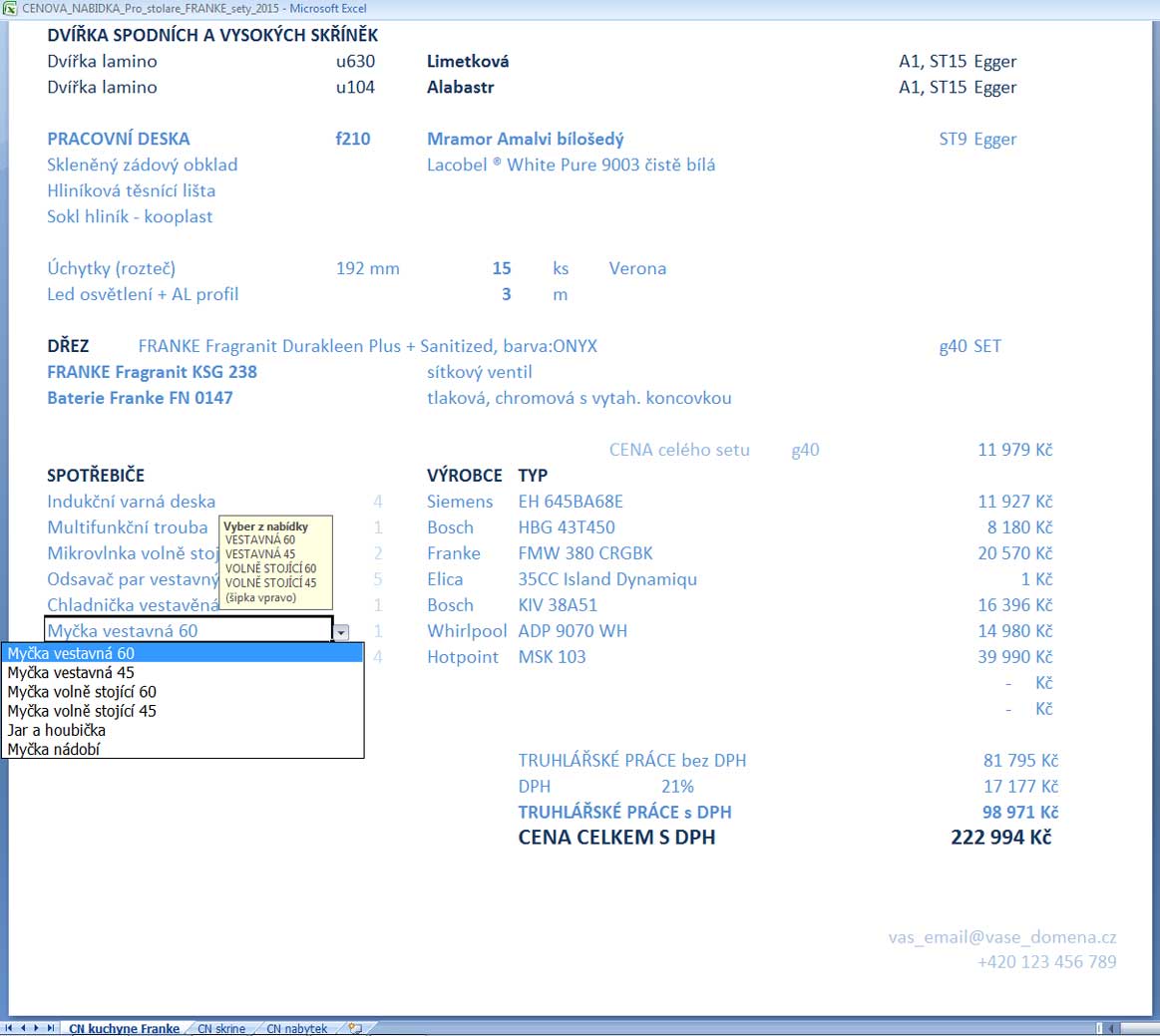
Task: Select the 'KIV 38A51' model cell
Action: (558, 605)
